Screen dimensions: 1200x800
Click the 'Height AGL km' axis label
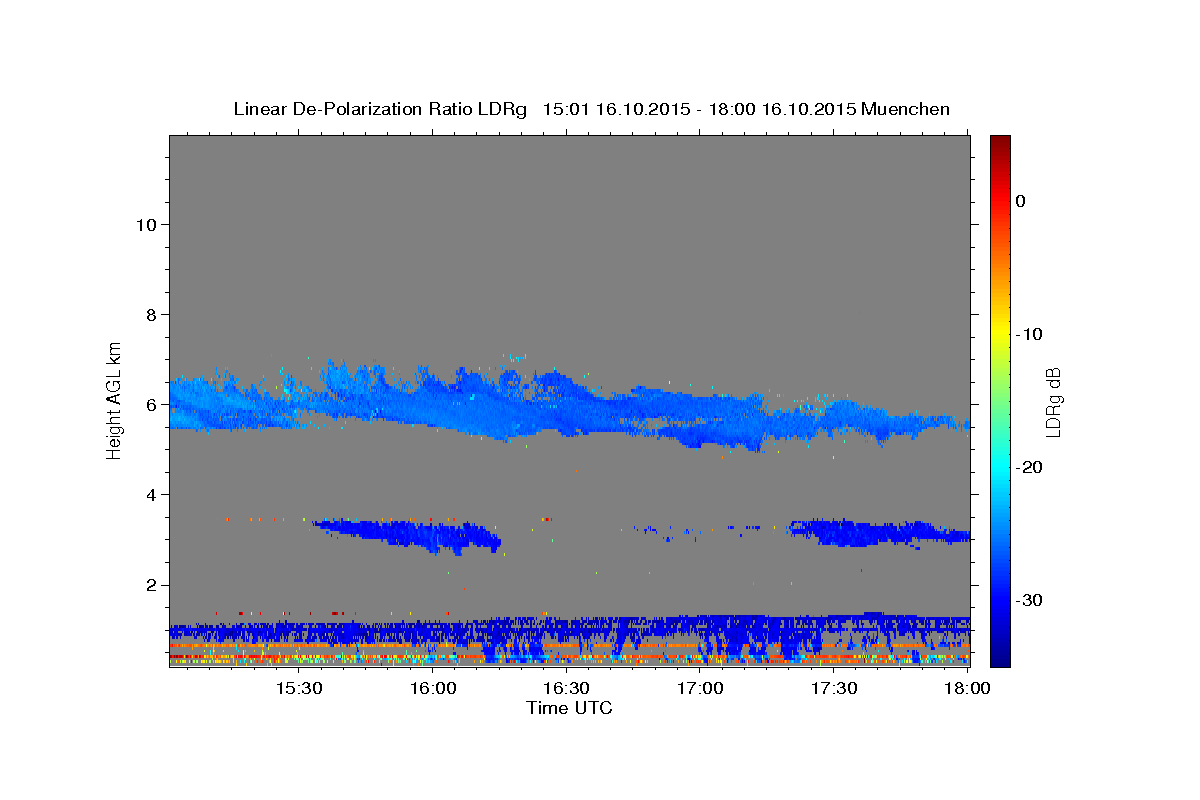pyautogui.click(x=115, y=400)
